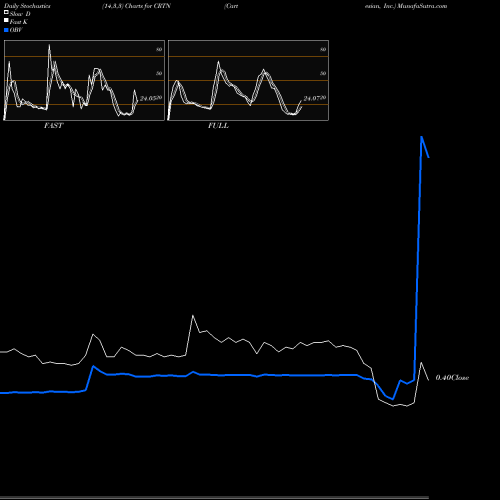The height and width of the screenshot is (500, 500).
Task: Click the '0.40Close' price label
Action: tap(452, 378)
